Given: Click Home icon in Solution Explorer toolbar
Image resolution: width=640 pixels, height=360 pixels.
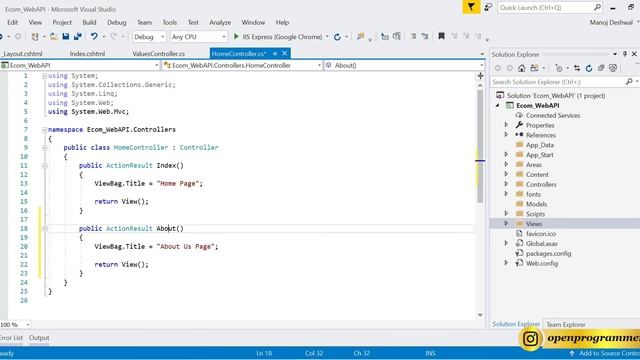Looking at the screenshot, I should pos(522,68).
